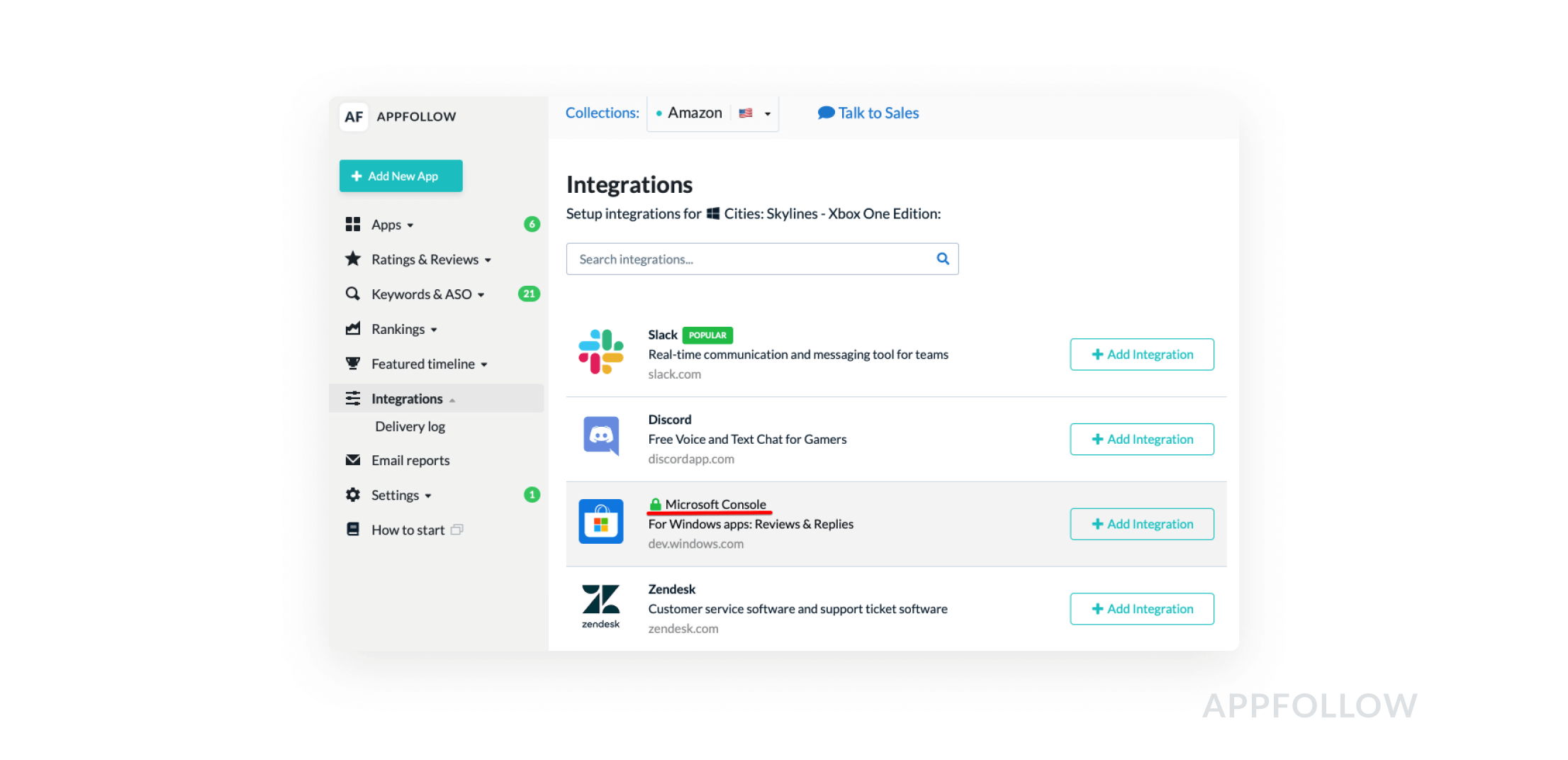Add the Slack integration
The width and height of the screenshot is (1568, 760).
click(x=1141, y=354)
